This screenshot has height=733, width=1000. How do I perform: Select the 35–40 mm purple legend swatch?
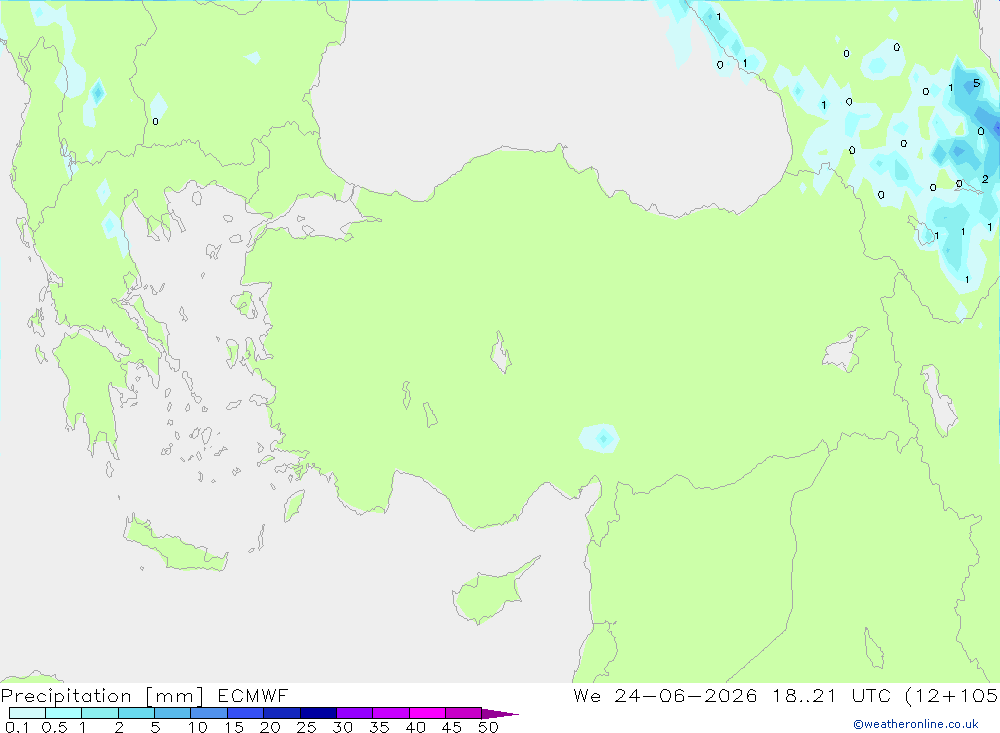[391, 713]
